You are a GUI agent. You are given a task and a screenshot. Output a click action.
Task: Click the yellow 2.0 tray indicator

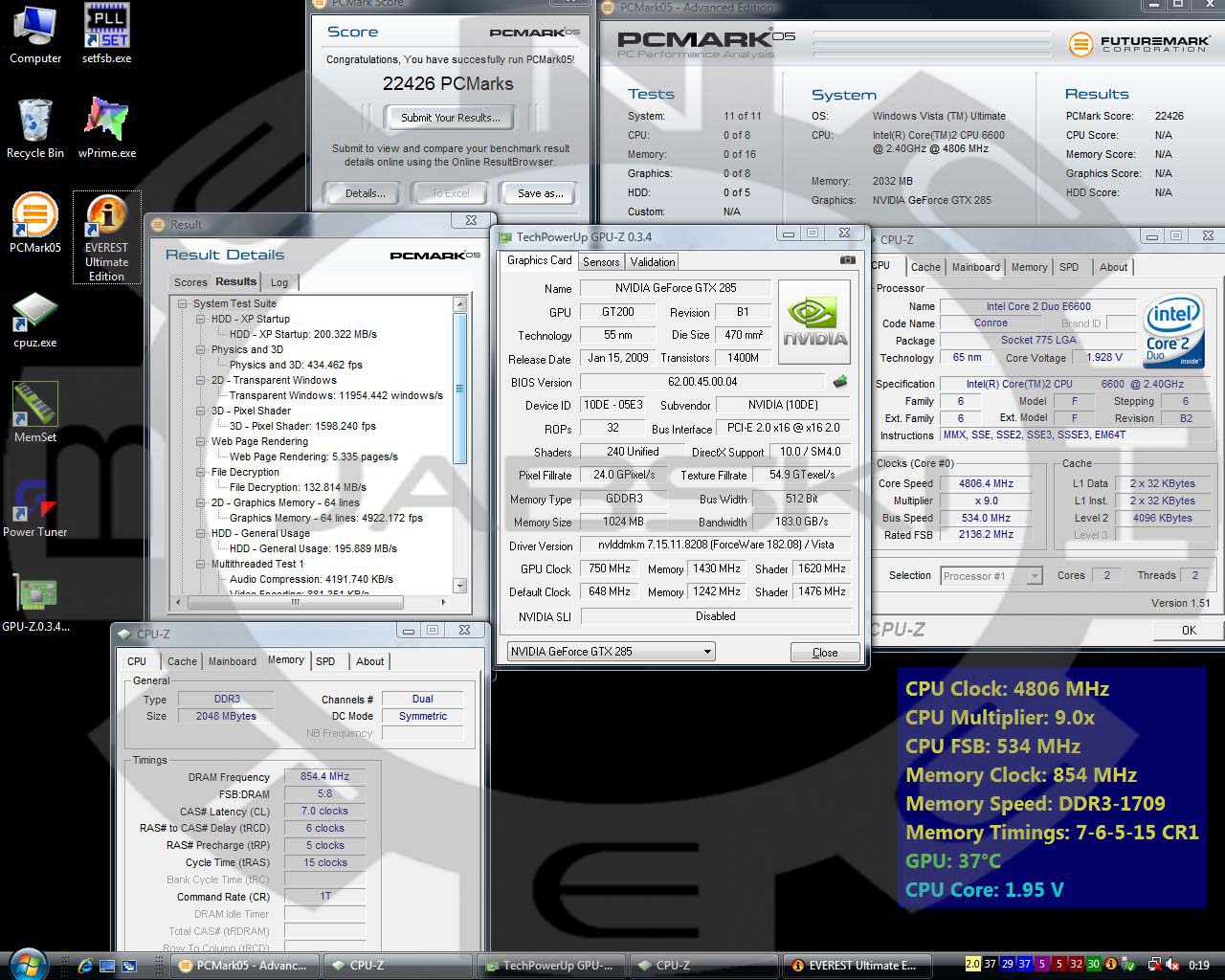(972, 965)
